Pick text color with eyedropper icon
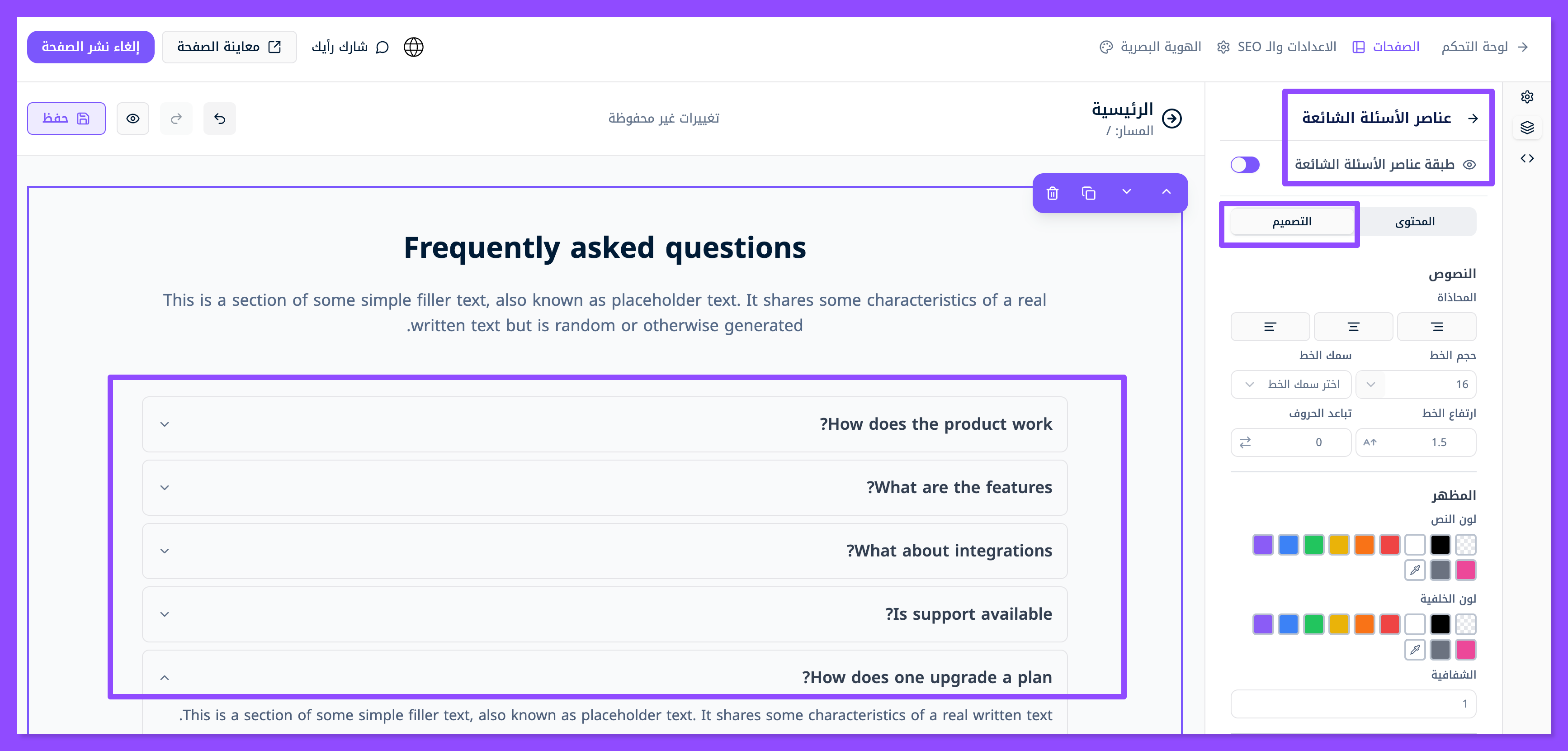 [1415, 570]
